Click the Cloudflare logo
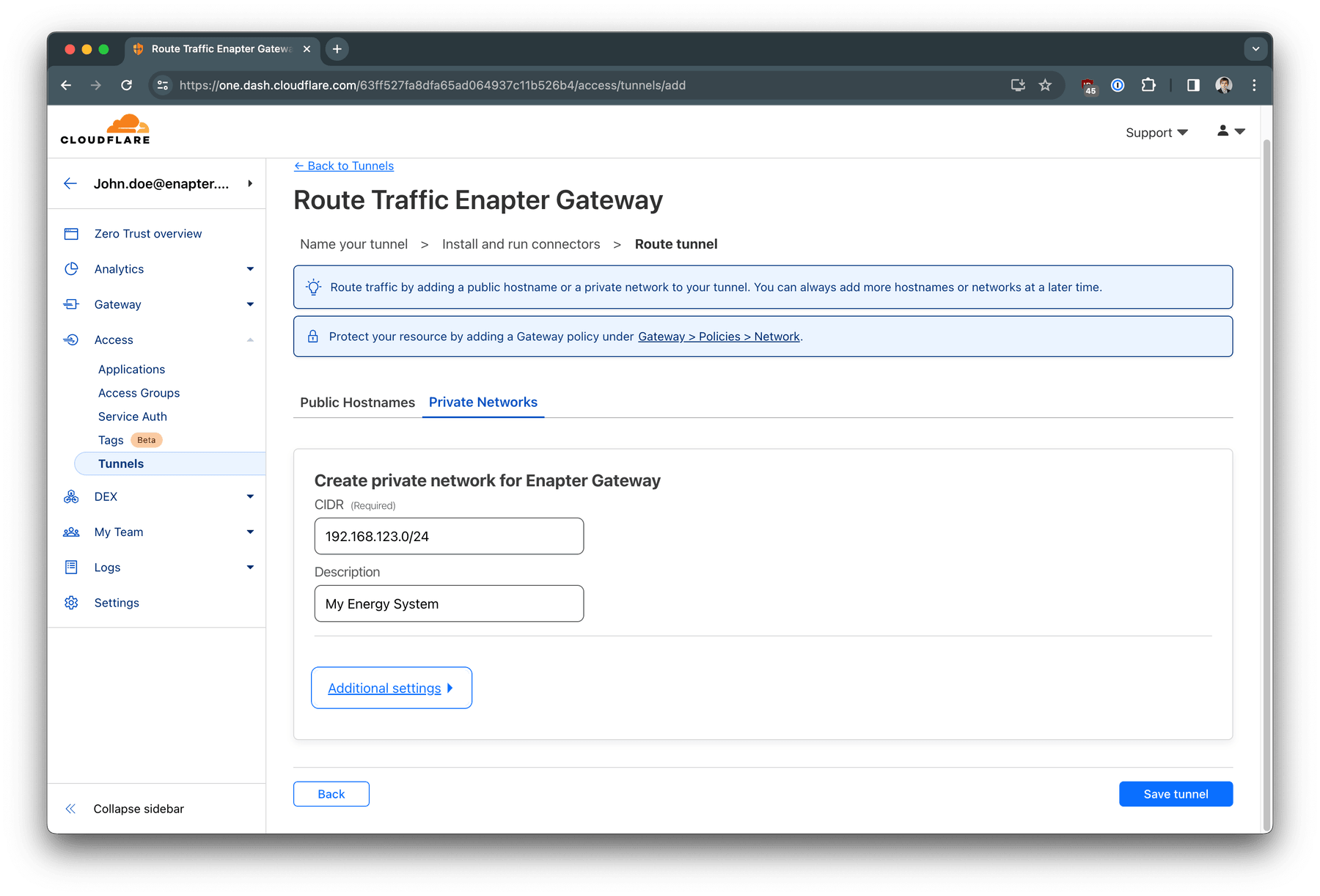The image size is (1320, 896). (x=105, y=128)
